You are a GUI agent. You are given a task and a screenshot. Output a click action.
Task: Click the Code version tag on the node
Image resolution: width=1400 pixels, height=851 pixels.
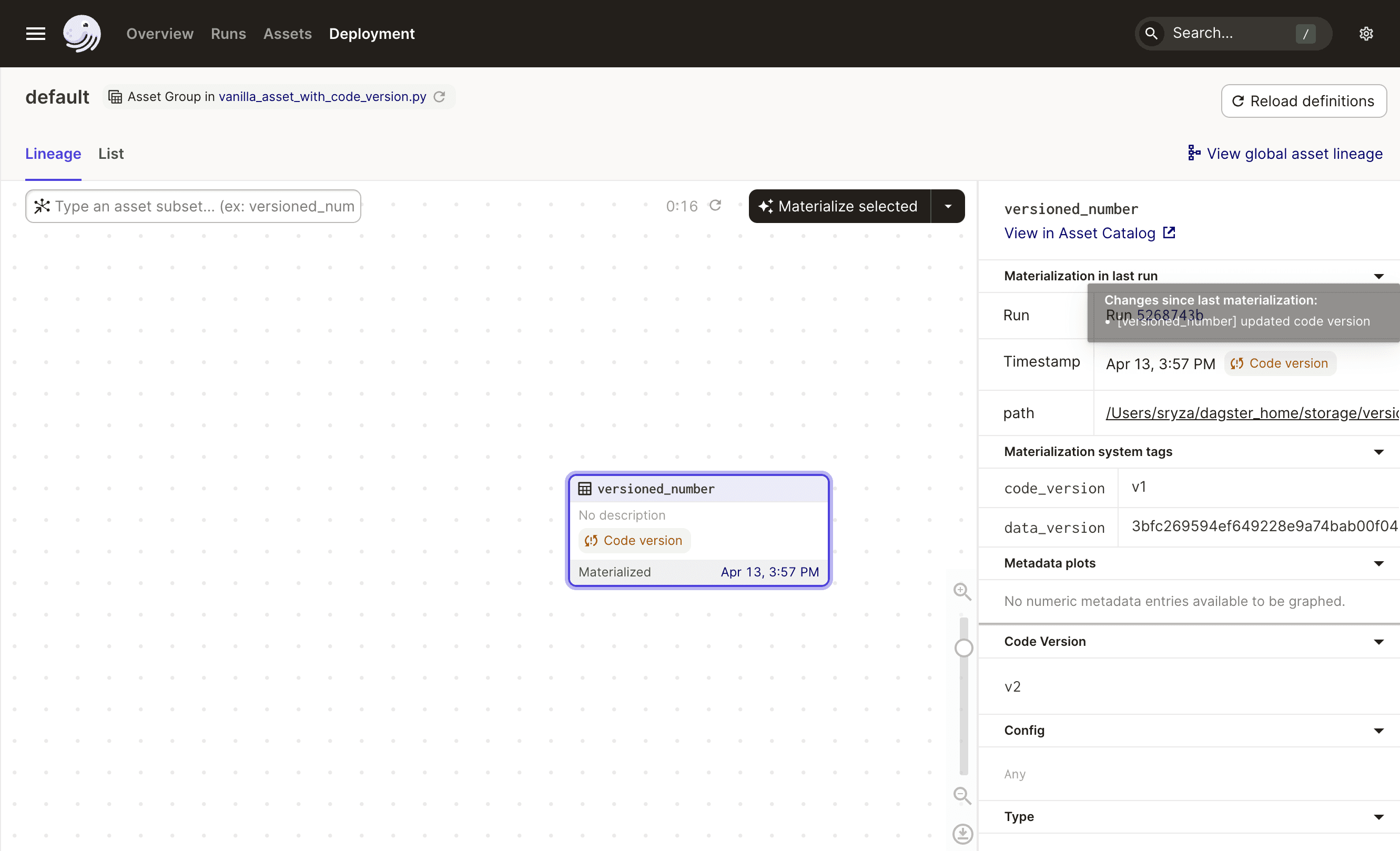coord(634,540)
